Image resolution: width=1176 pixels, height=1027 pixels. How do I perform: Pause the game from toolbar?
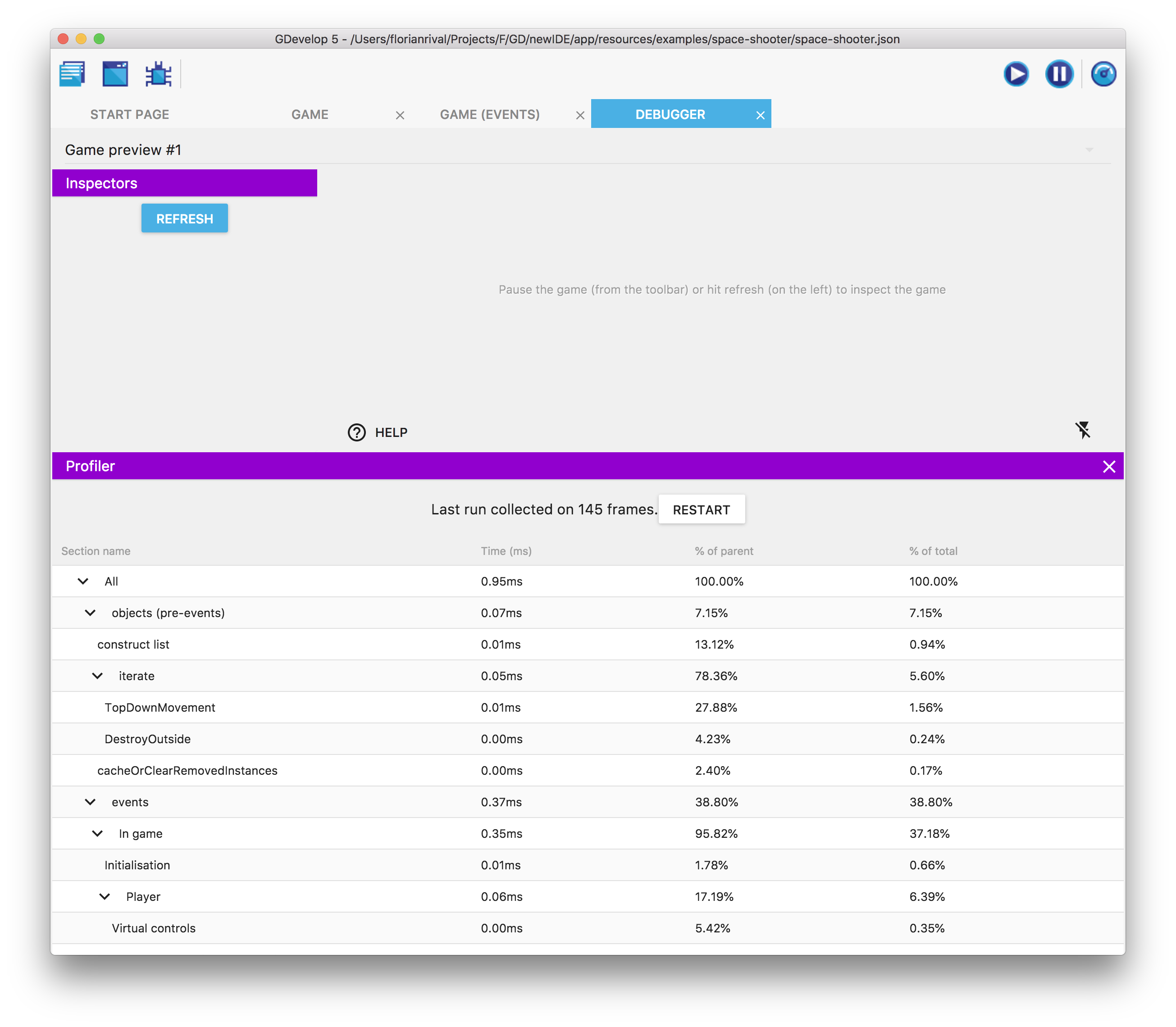pos(1059,74)
